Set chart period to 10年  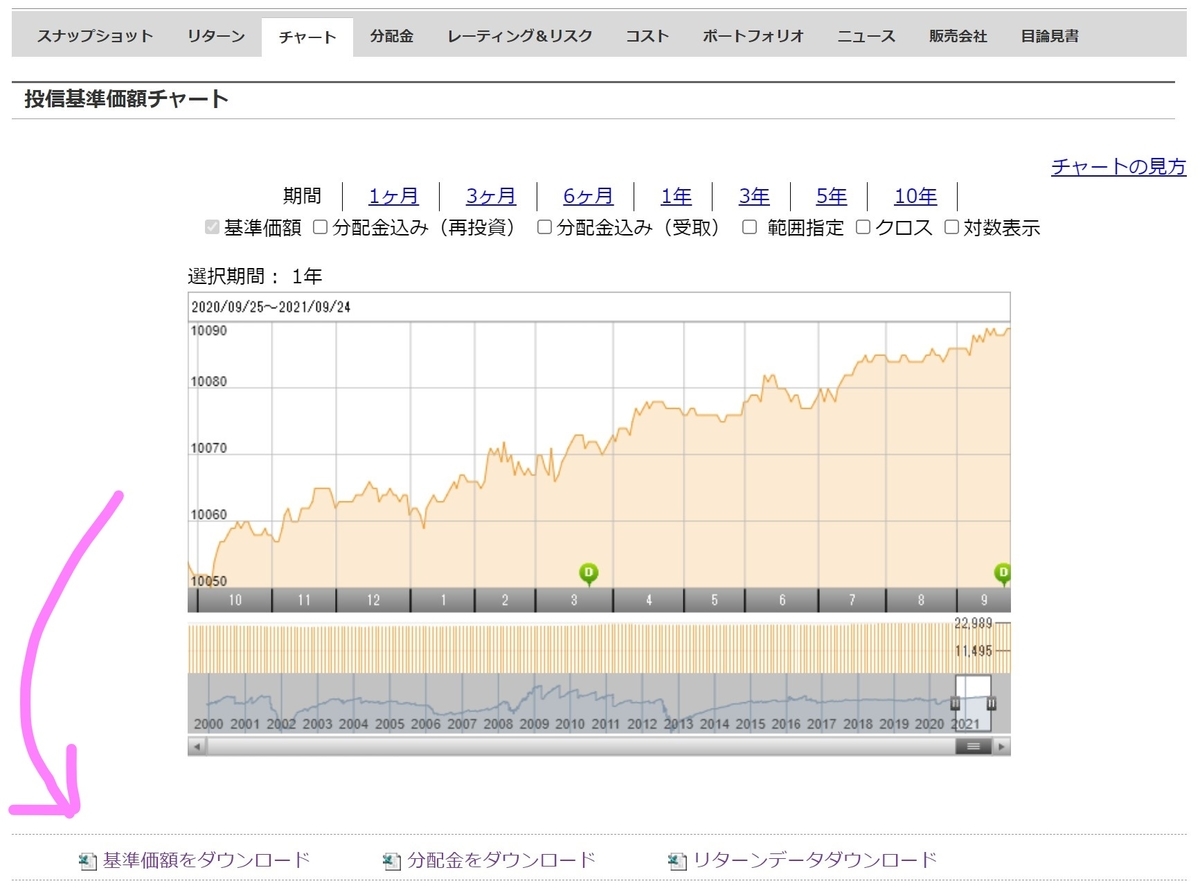(915, 196)
